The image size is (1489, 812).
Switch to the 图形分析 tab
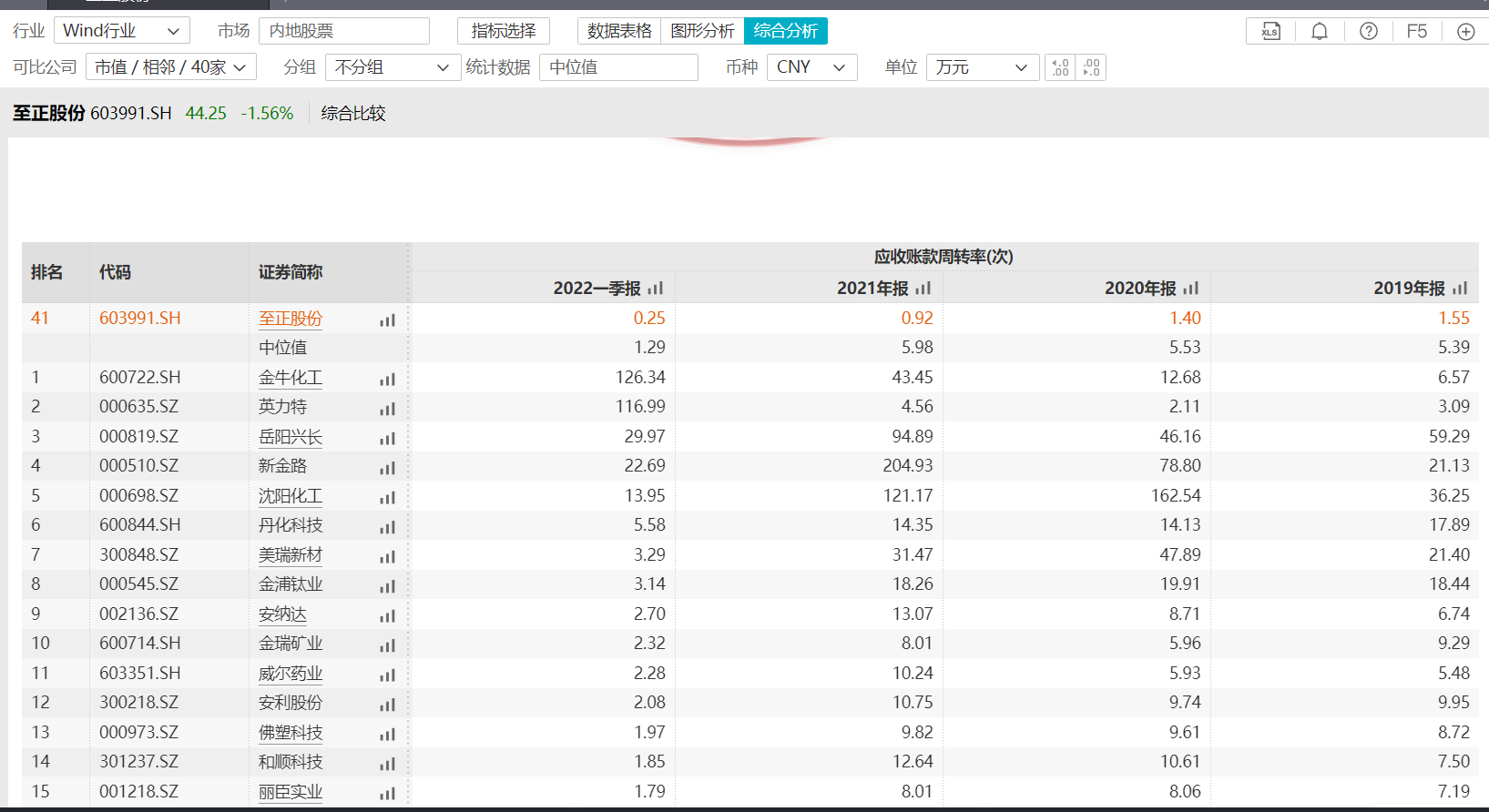702,31
